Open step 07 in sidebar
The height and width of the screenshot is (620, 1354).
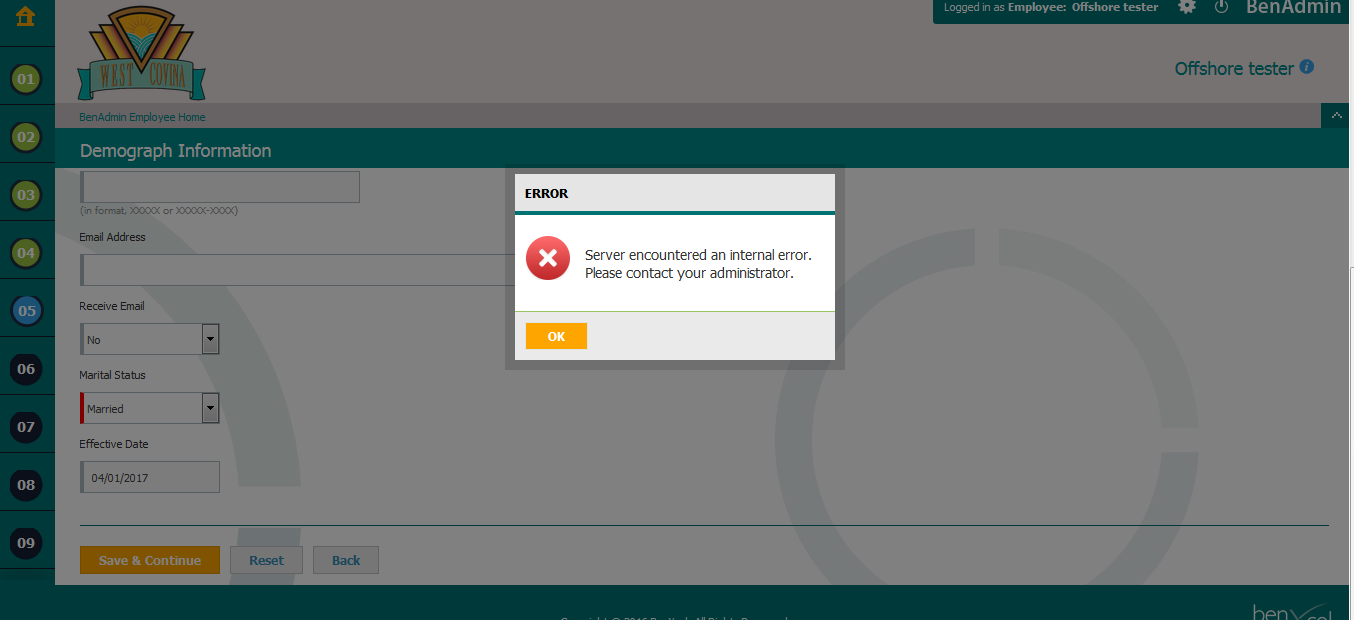coord(26,427)
